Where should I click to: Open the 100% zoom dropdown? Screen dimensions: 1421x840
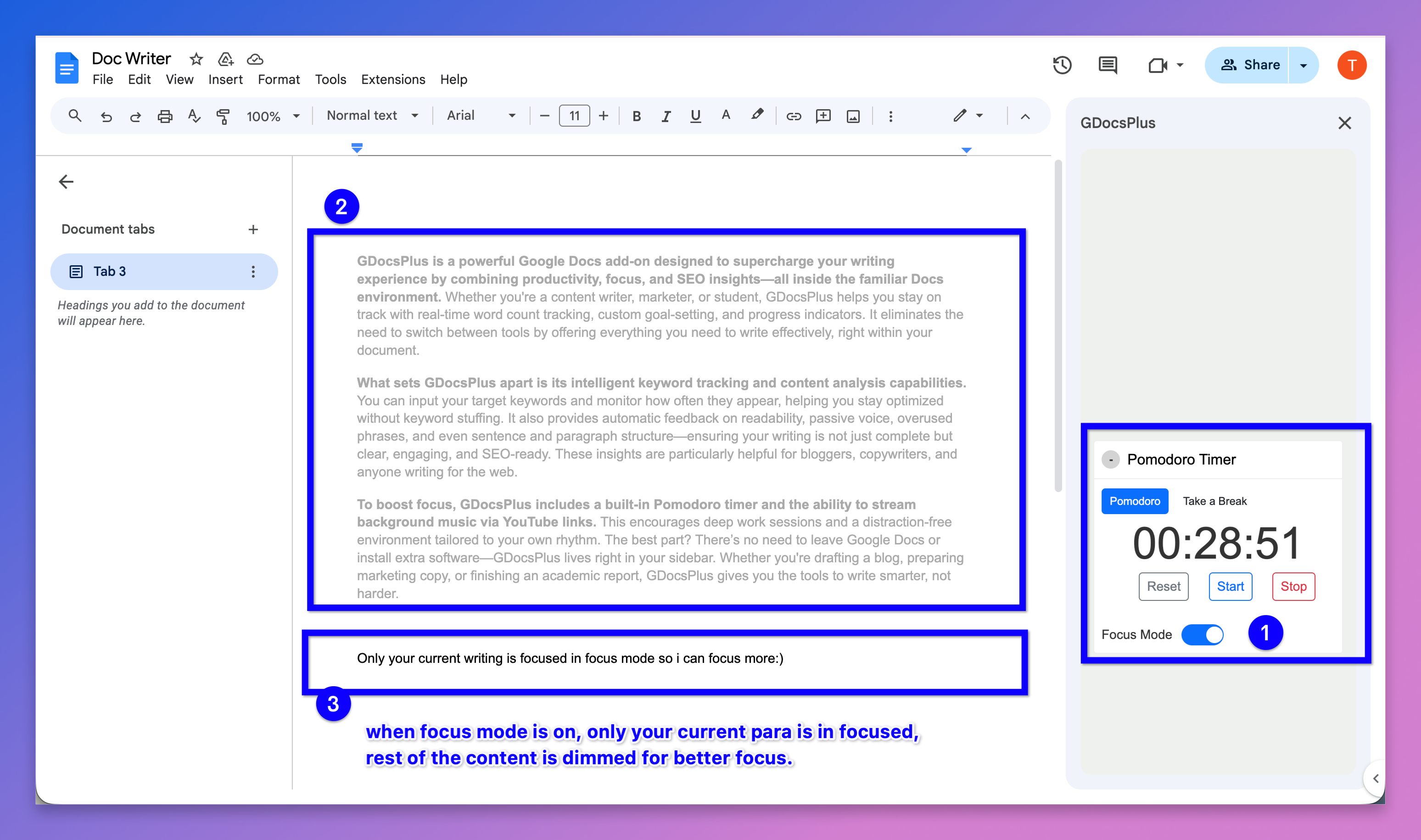(x=272, y=116)
